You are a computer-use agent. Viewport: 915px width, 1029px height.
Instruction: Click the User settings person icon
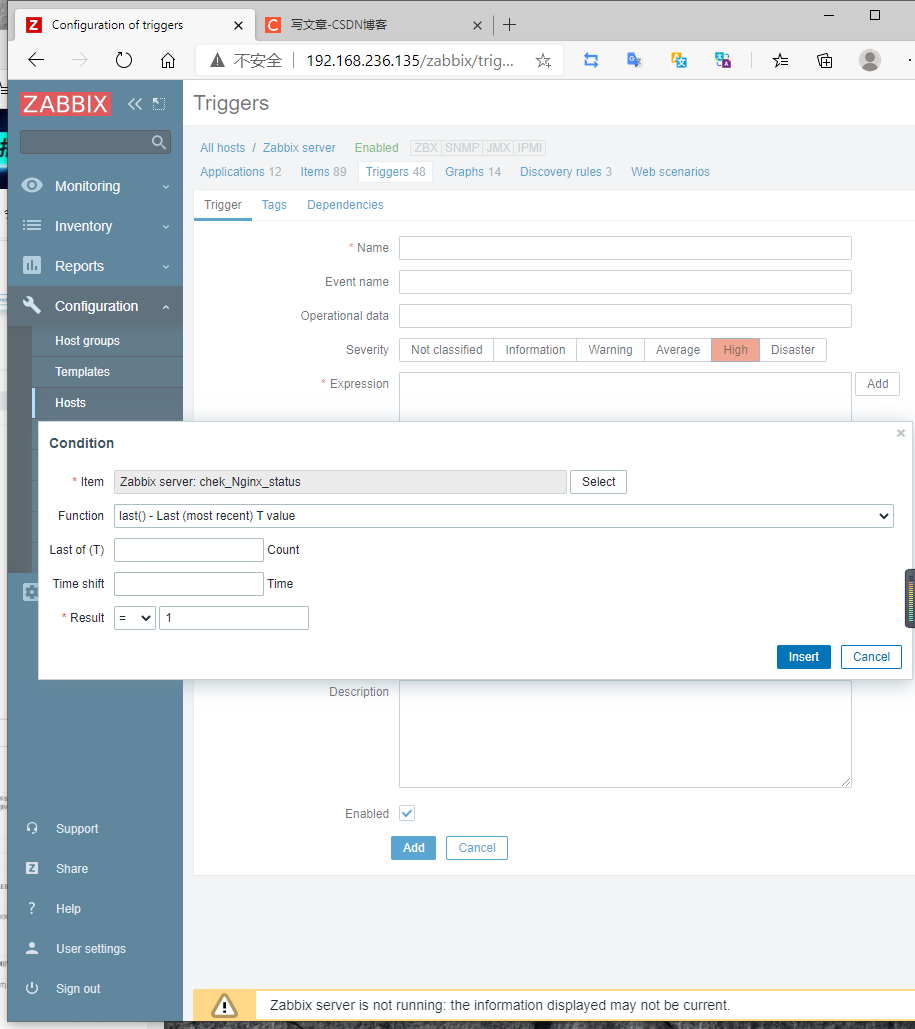32,948
